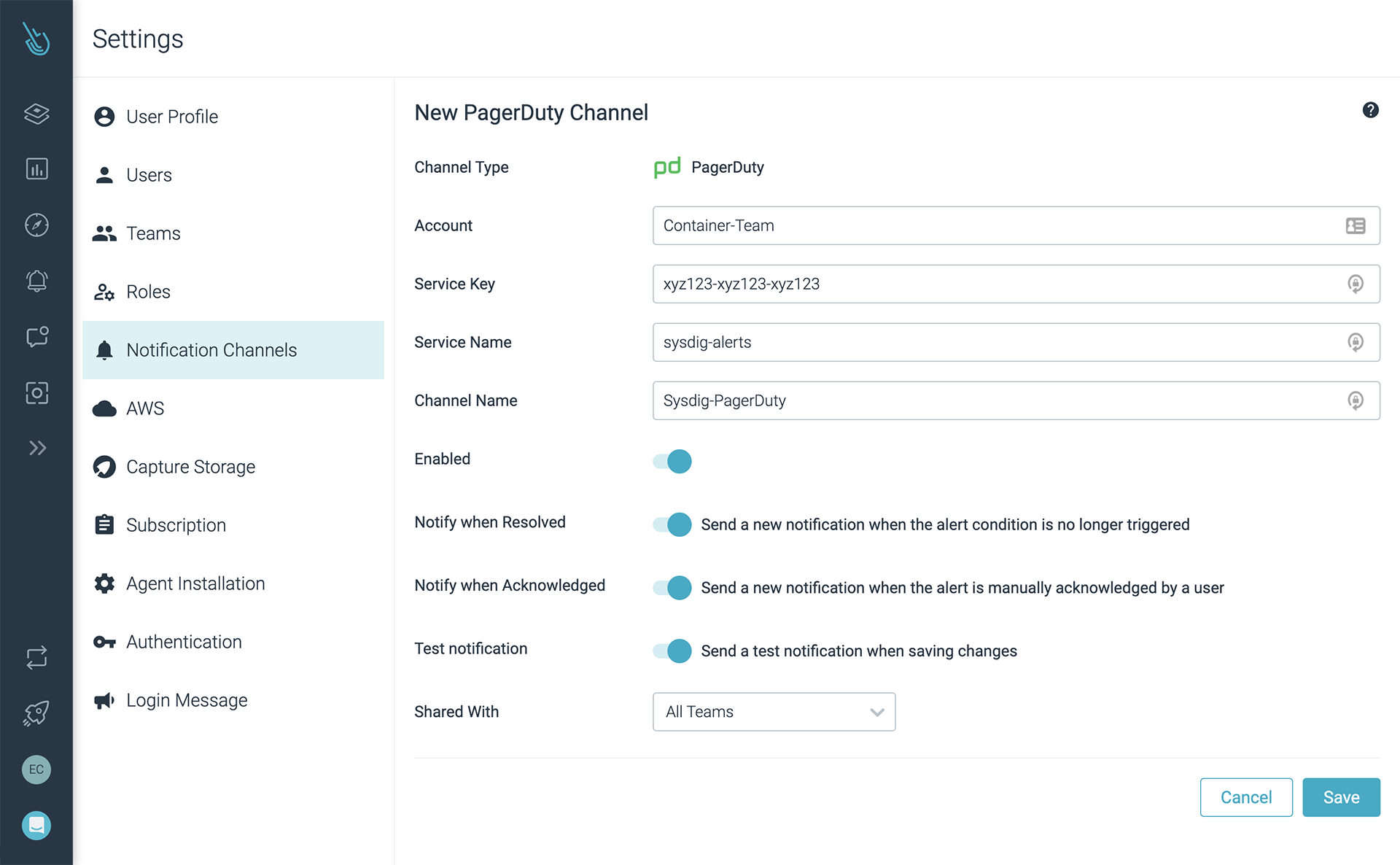Viewport: 1400px width, 865px height.
Task: Go to Users settings
Action: [x=233, y=175]
